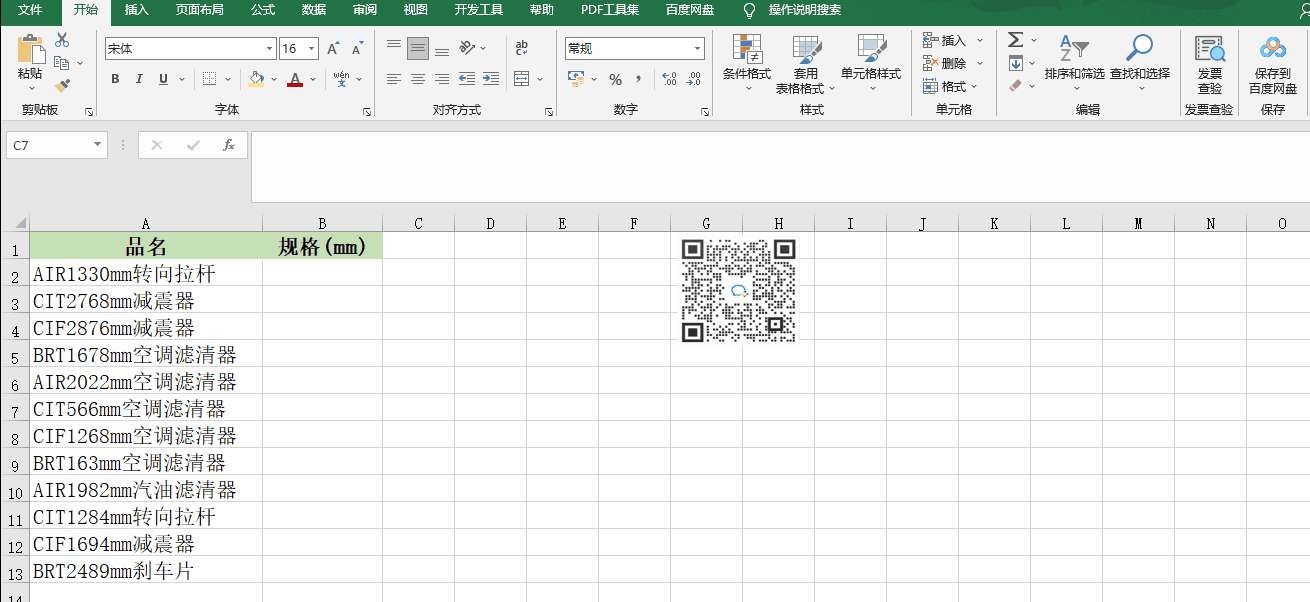Toggle center horizontal alignment
Viewport: 1310px width, 602px height.
(418, 79)
